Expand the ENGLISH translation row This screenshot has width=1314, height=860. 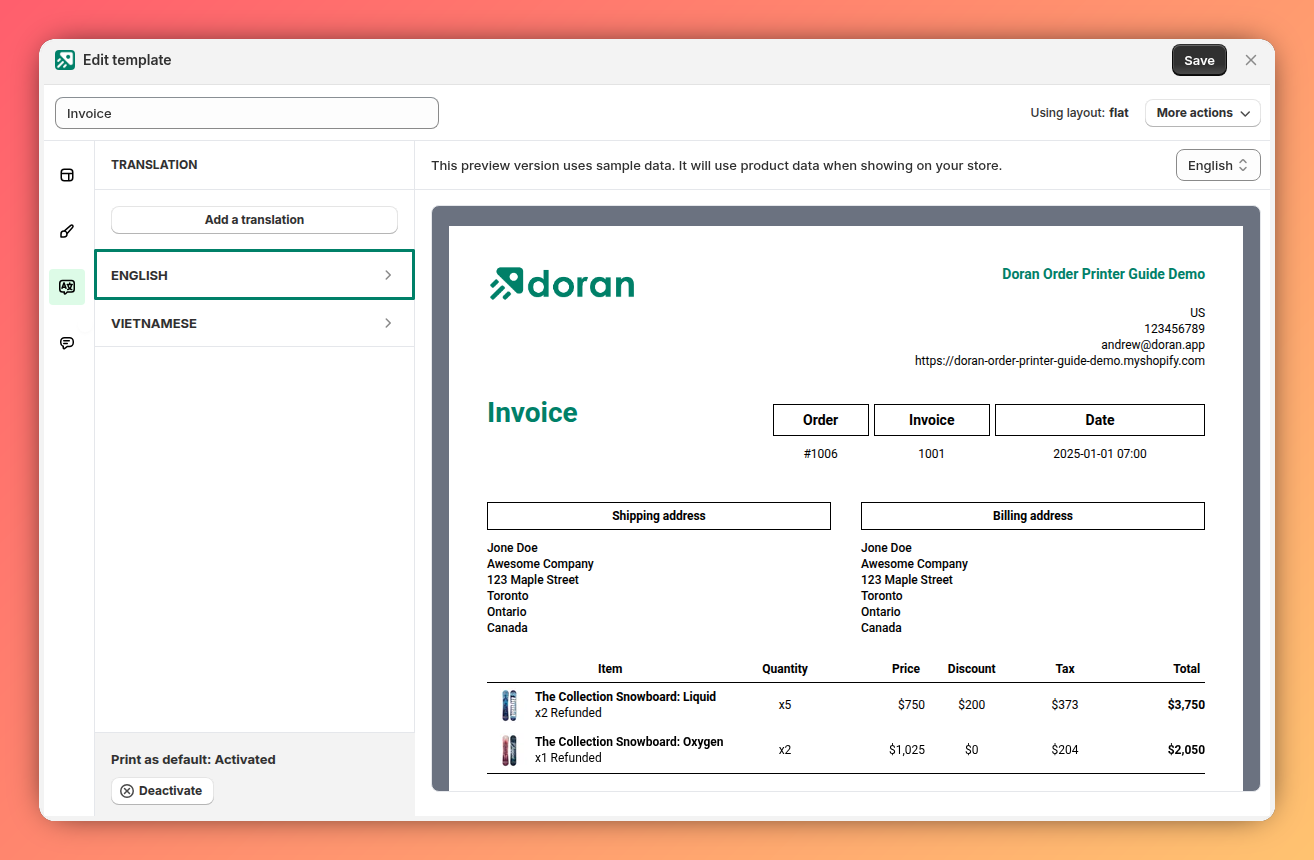click(254, 275)
